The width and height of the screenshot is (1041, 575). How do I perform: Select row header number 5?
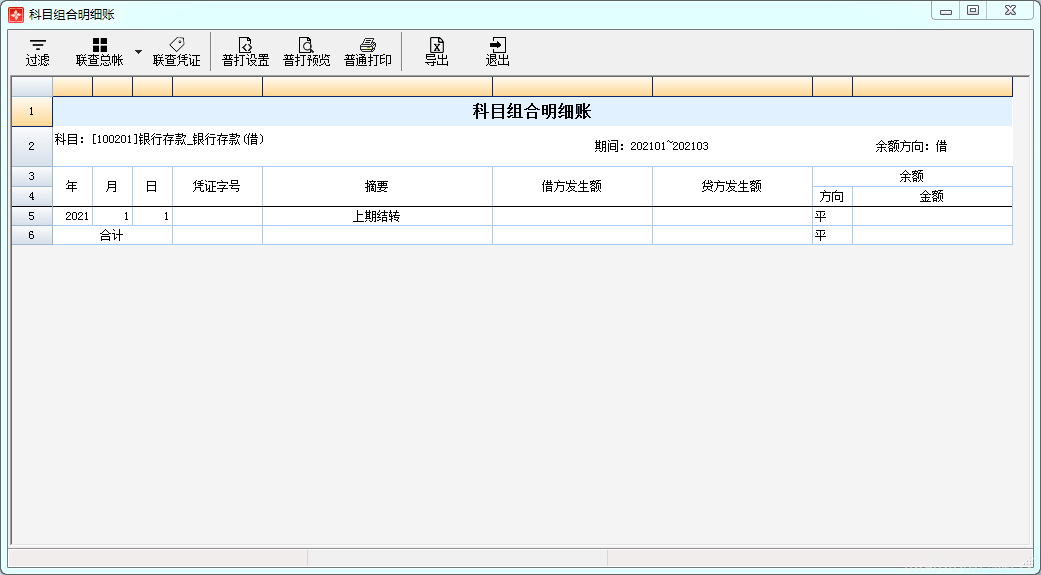[31, 216]
